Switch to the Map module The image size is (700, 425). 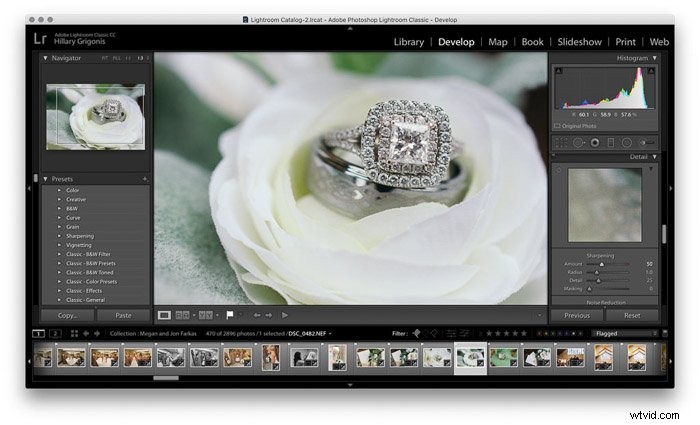pos(497,42)
